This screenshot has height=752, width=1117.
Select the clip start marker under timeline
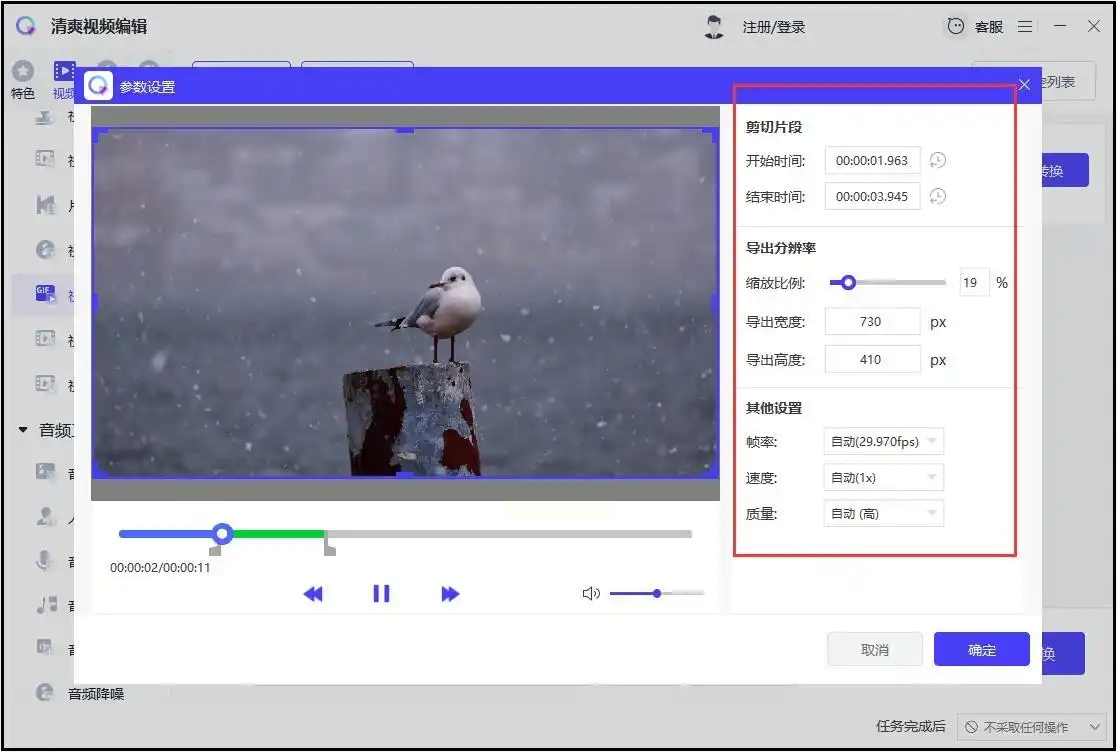[x=215, y=550]
